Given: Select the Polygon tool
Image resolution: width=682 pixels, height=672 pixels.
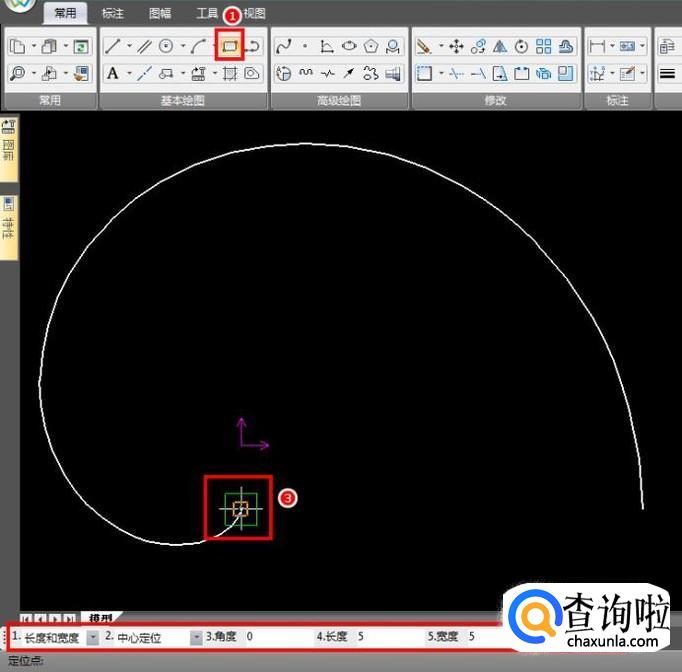Looking at the screenshot, I should pyautogui.click(x=371, y=46).
